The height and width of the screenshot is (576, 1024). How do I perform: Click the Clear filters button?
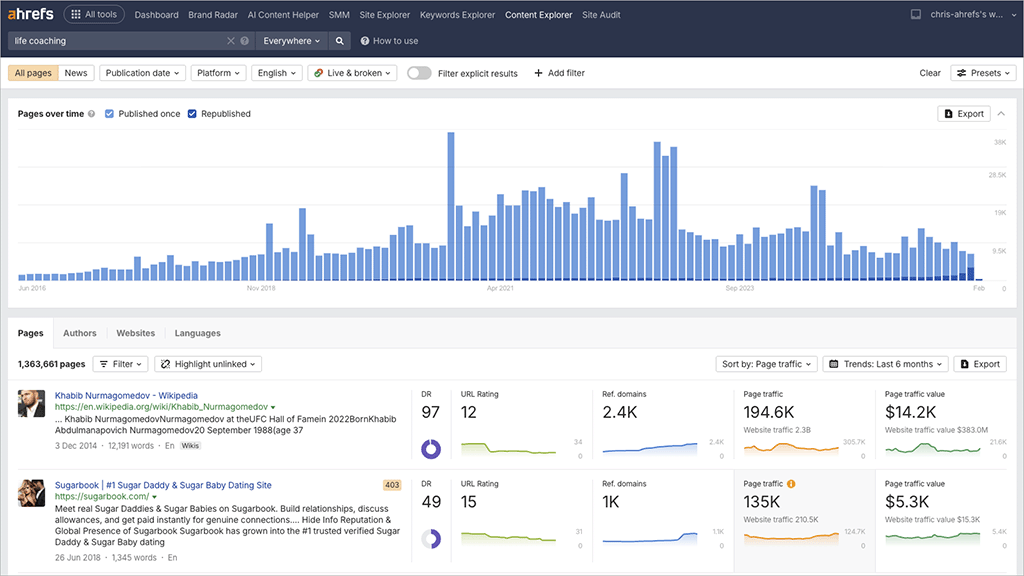click(929, 72)
